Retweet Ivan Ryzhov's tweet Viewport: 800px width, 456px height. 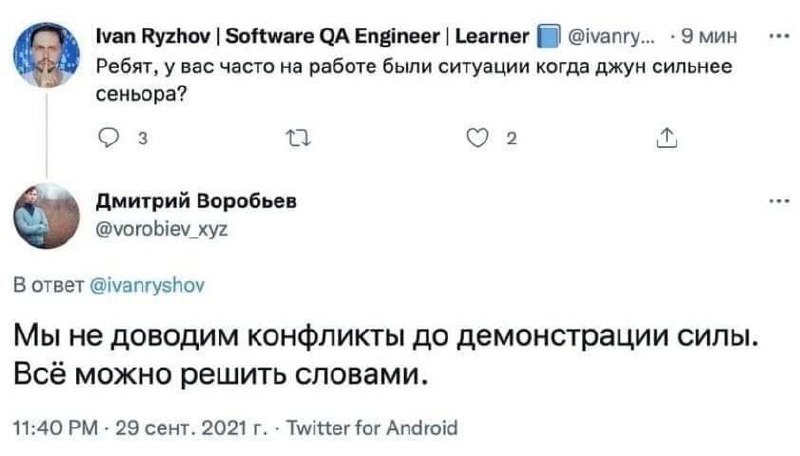point(295,140)
